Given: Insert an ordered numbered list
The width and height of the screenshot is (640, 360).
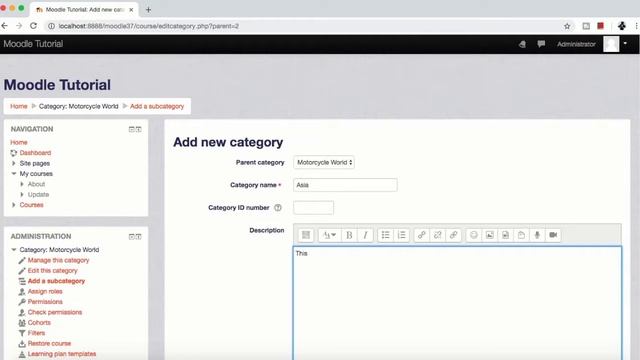Looking at the screenshot, I should [402, 235].
